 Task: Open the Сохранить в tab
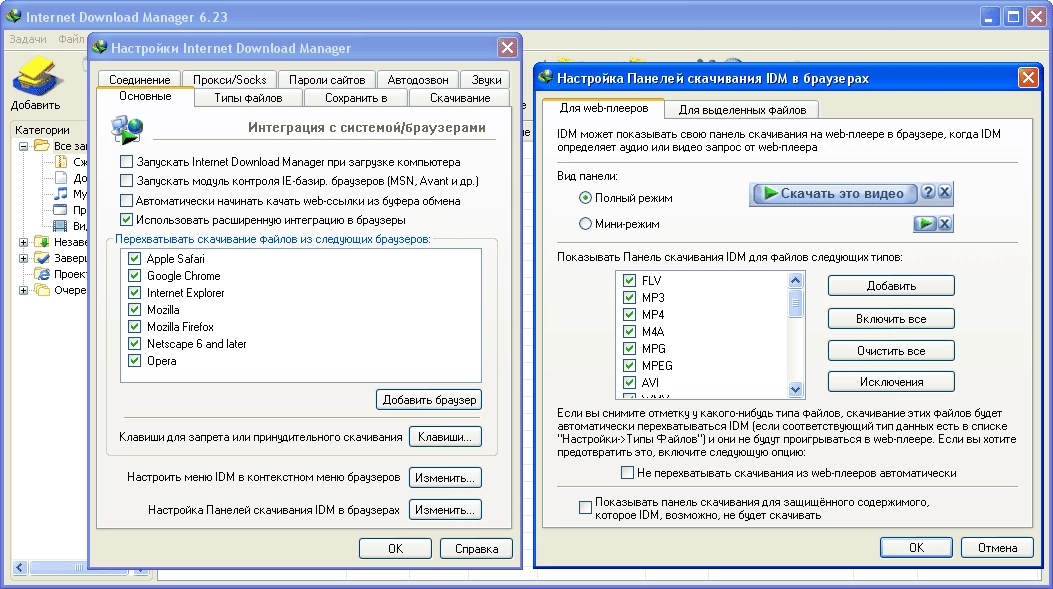pos(356,98)
